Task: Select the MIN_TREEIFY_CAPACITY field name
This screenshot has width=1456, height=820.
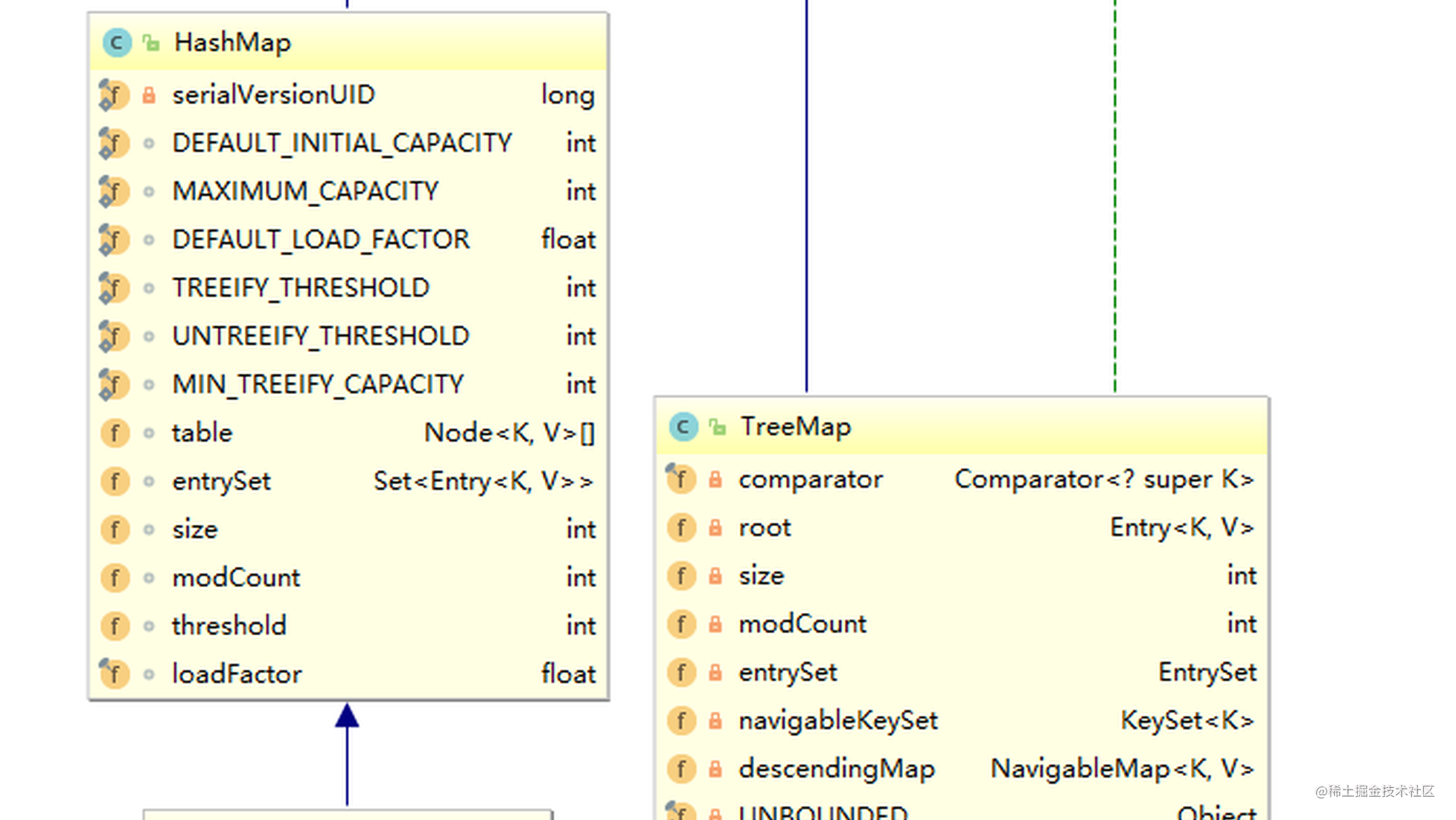Action: 318,384
